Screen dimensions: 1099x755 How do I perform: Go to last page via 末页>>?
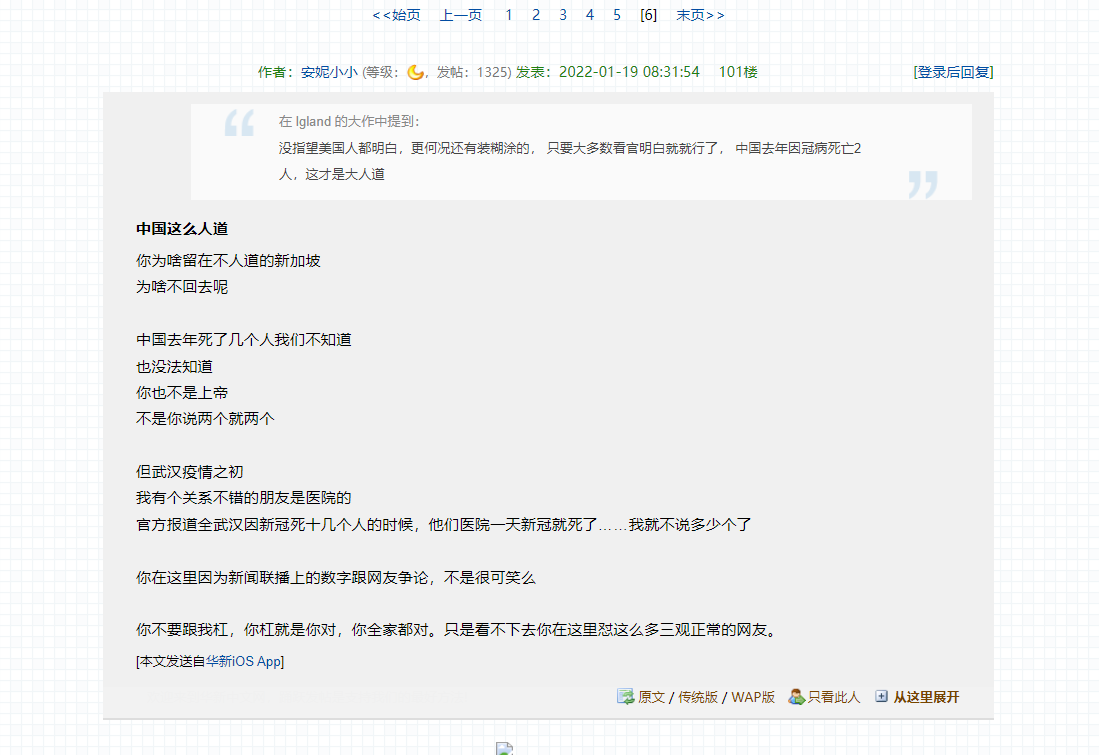(700, 15)
